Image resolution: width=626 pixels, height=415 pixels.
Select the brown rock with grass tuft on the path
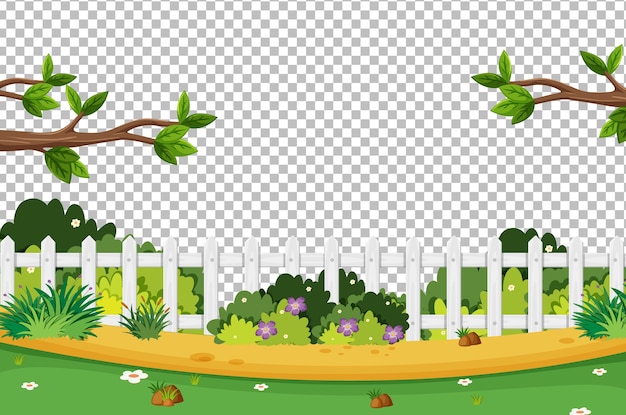tap(469, 337)
